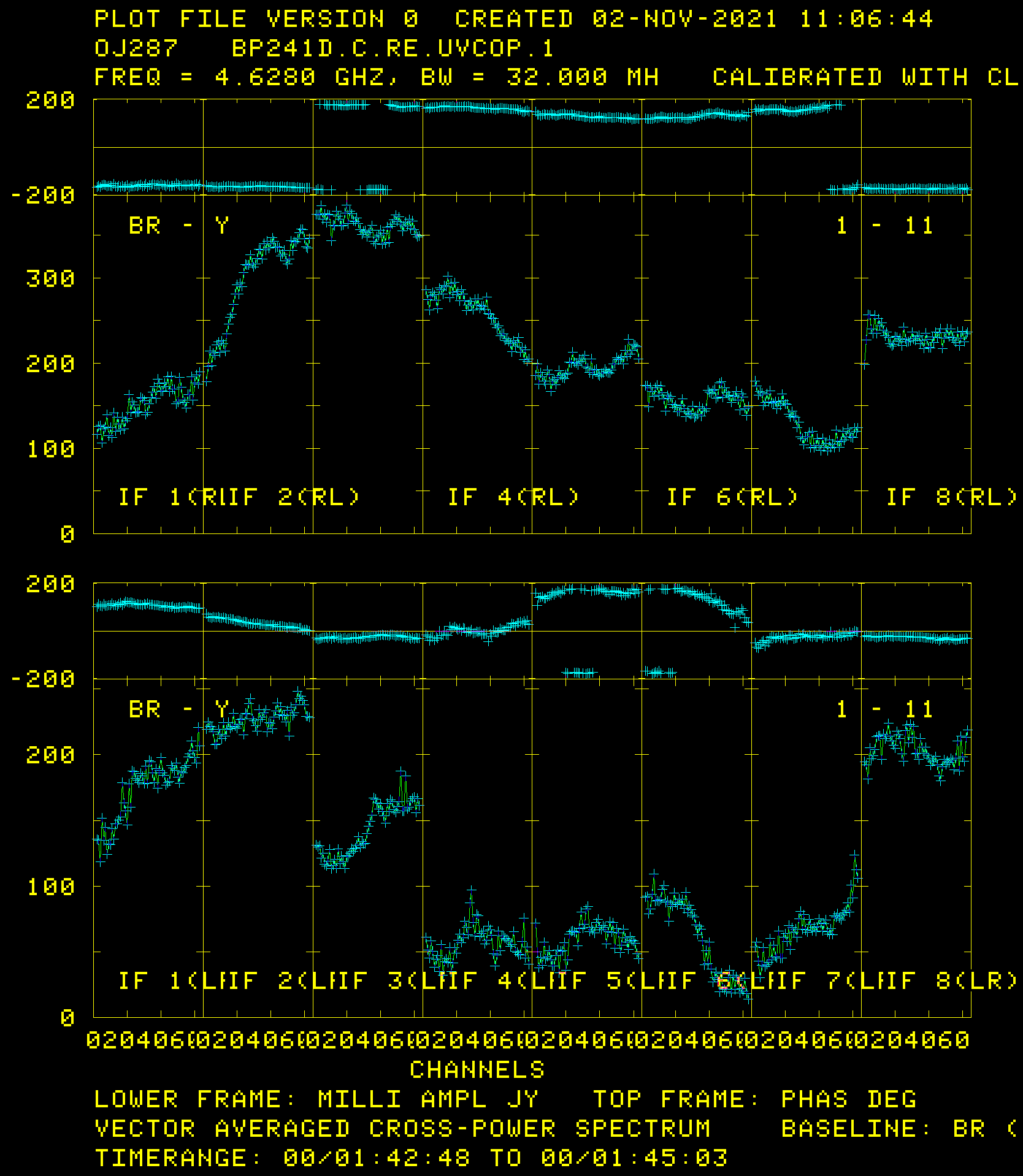Click the IF 8(LR) label in lower plot
The height and width of the screenshot is (1176, 1023).
pos(951,980)
